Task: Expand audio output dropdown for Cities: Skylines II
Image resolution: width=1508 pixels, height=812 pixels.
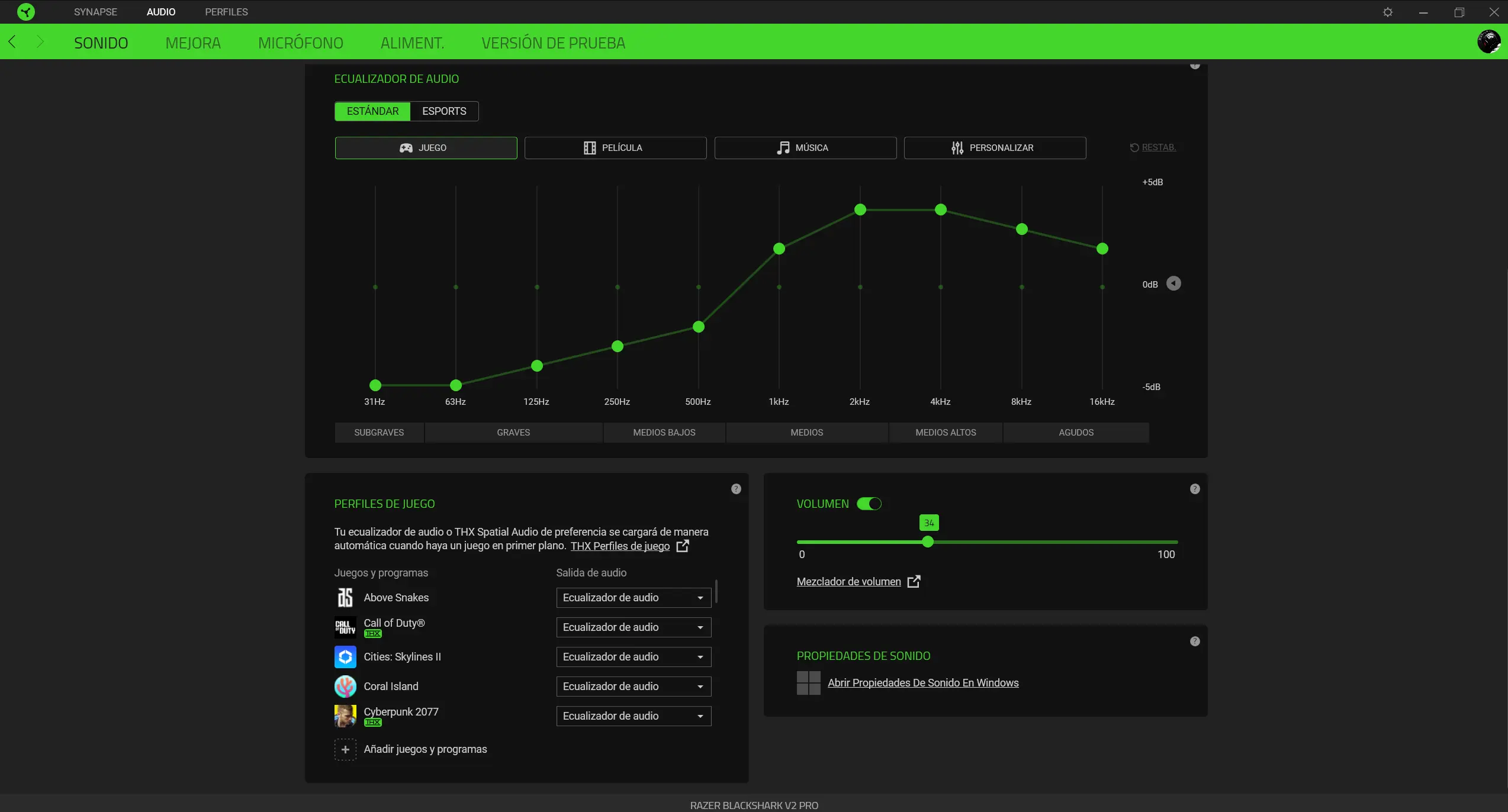Action: 634,657
